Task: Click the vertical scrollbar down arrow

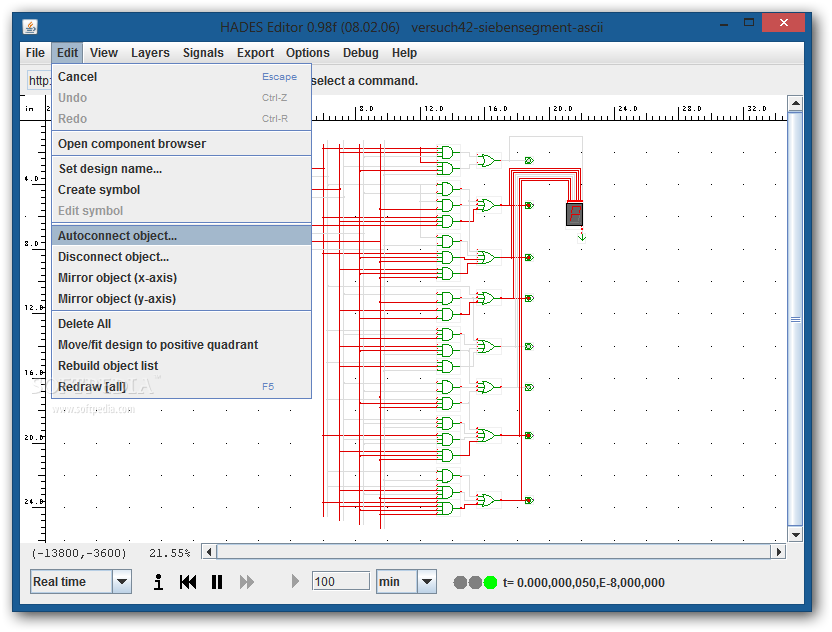Action: (x=795, y=535)
